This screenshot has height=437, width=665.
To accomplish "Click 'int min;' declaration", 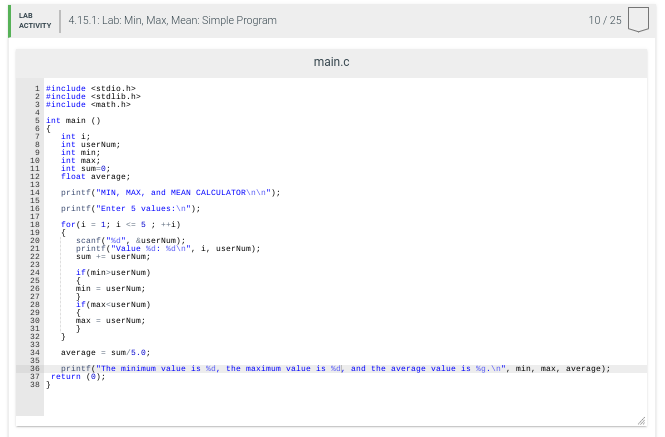I will click(x=81, y=152).
